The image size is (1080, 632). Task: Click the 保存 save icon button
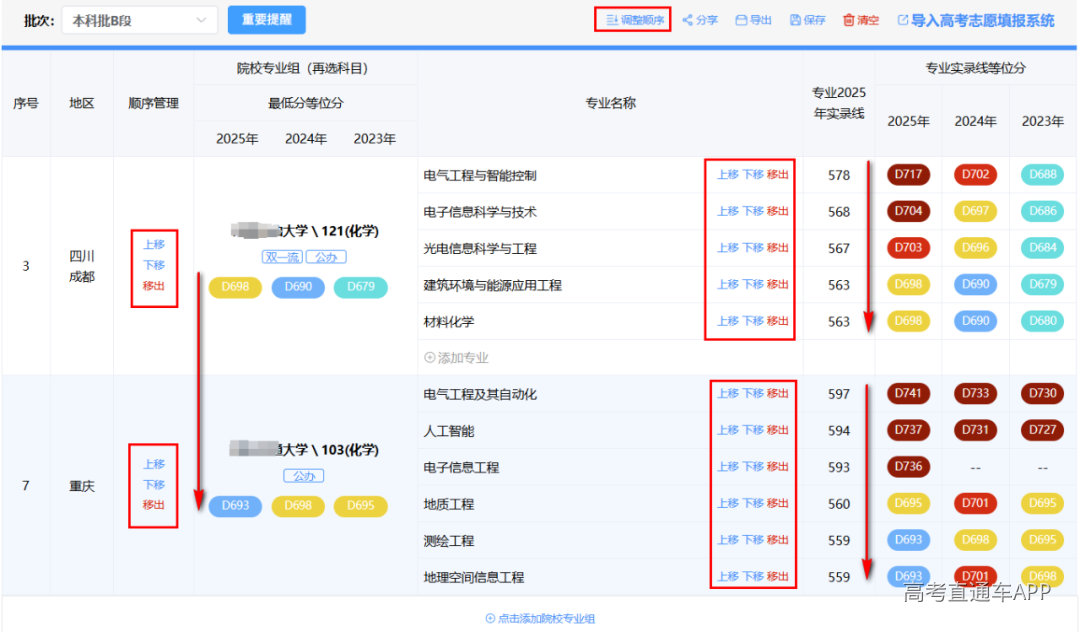pos(807,20)
